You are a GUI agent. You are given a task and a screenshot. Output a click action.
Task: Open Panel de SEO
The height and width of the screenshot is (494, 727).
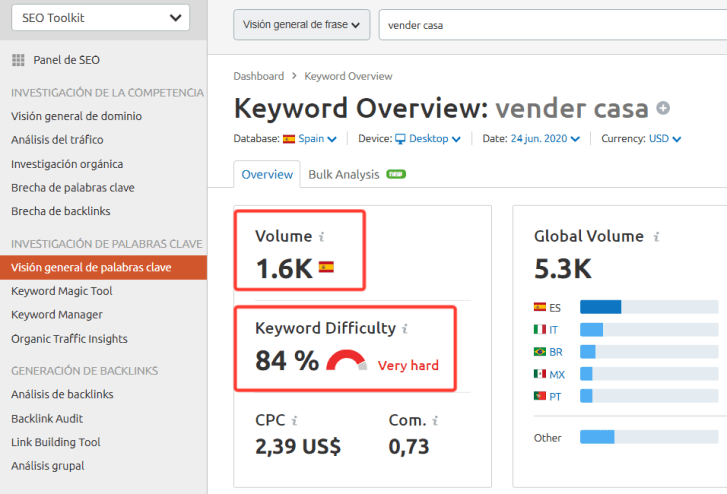click(x=66, y=60)
